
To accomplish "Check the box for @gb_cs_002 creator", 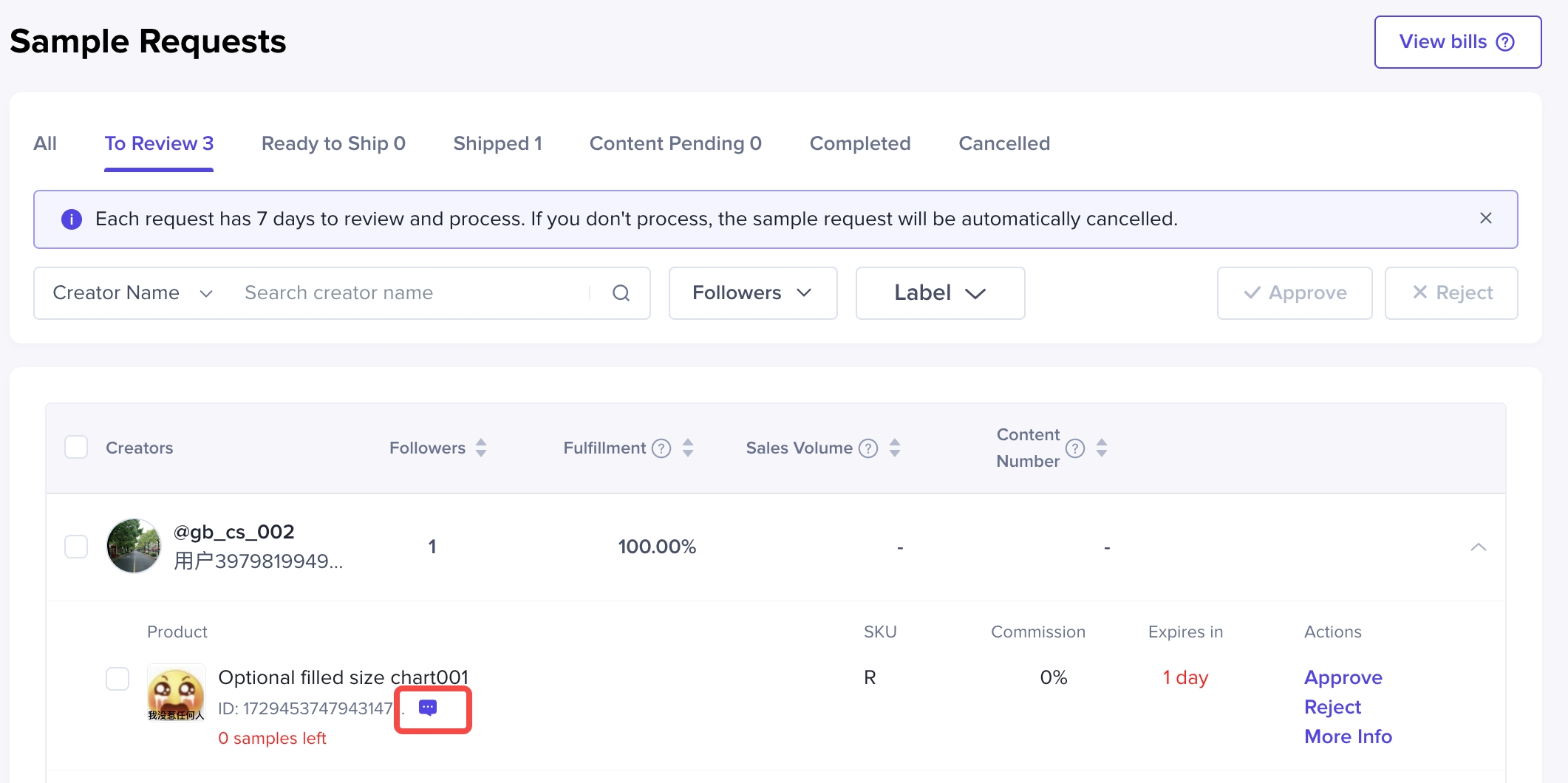I will coord(76,547).
